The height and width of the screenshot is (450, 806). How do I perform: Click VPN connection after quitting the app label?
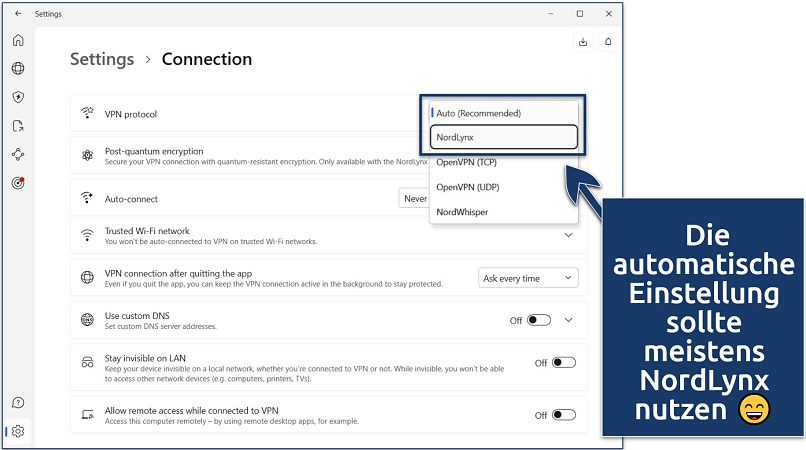pyautogui.click(x=178, y=274)
